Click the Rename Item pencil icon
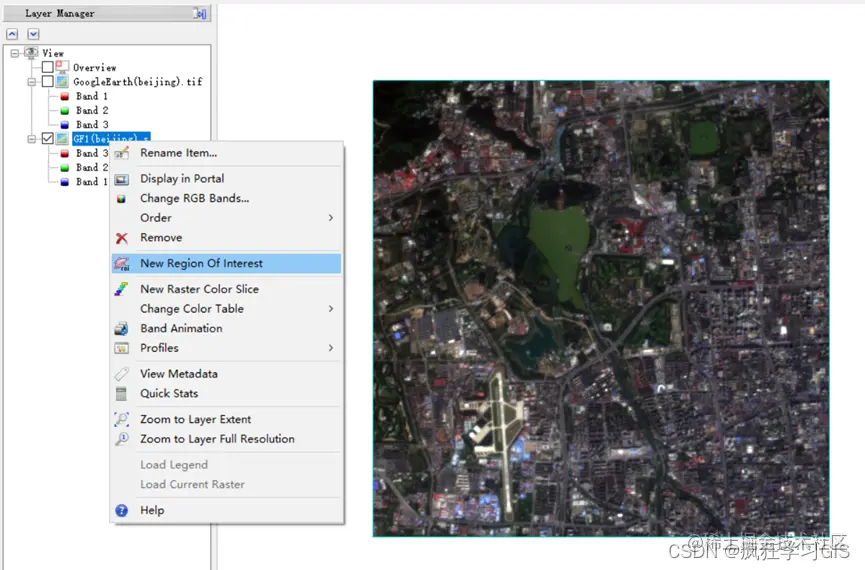Image resolution: width=865 pixels, height=570 pixels. 121,153
